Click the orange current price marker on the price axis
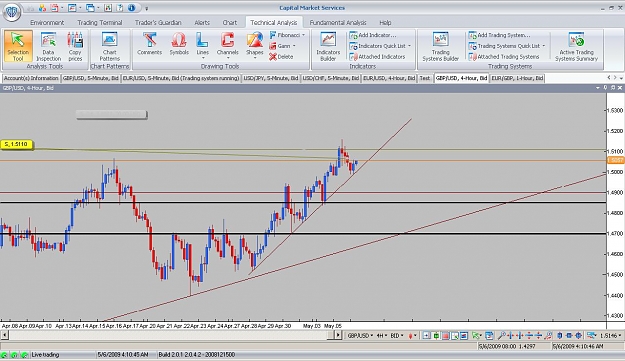The height and width of the screenshot is (361, 625). (x=616, y=160)
